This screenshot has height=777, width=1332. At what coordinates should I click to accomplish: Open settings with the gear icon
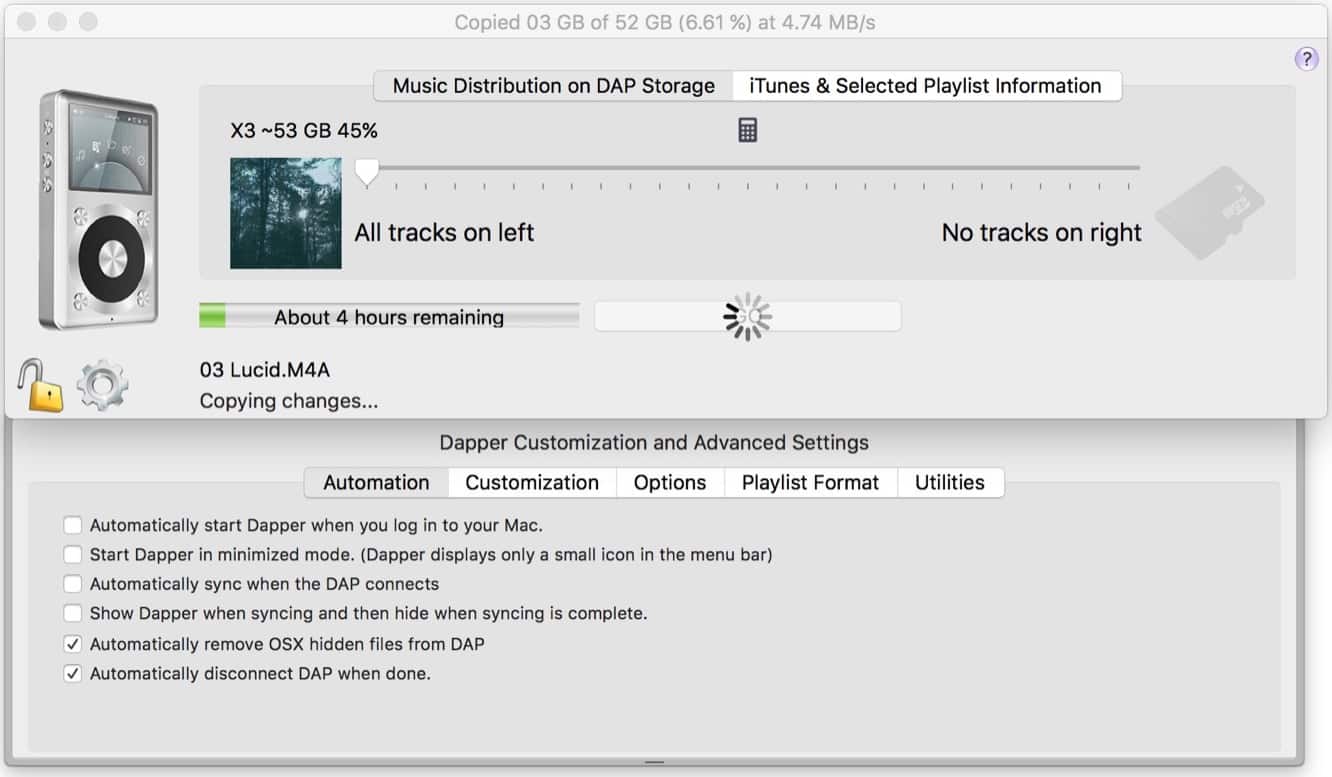pyautogui.click(x=102, y=386)
